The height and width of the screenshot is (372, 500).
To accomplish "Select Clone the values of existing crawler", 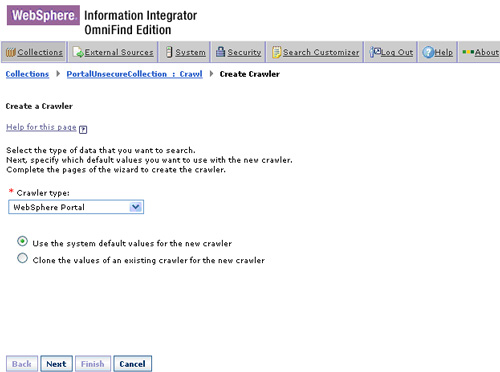I will (22, 258).
